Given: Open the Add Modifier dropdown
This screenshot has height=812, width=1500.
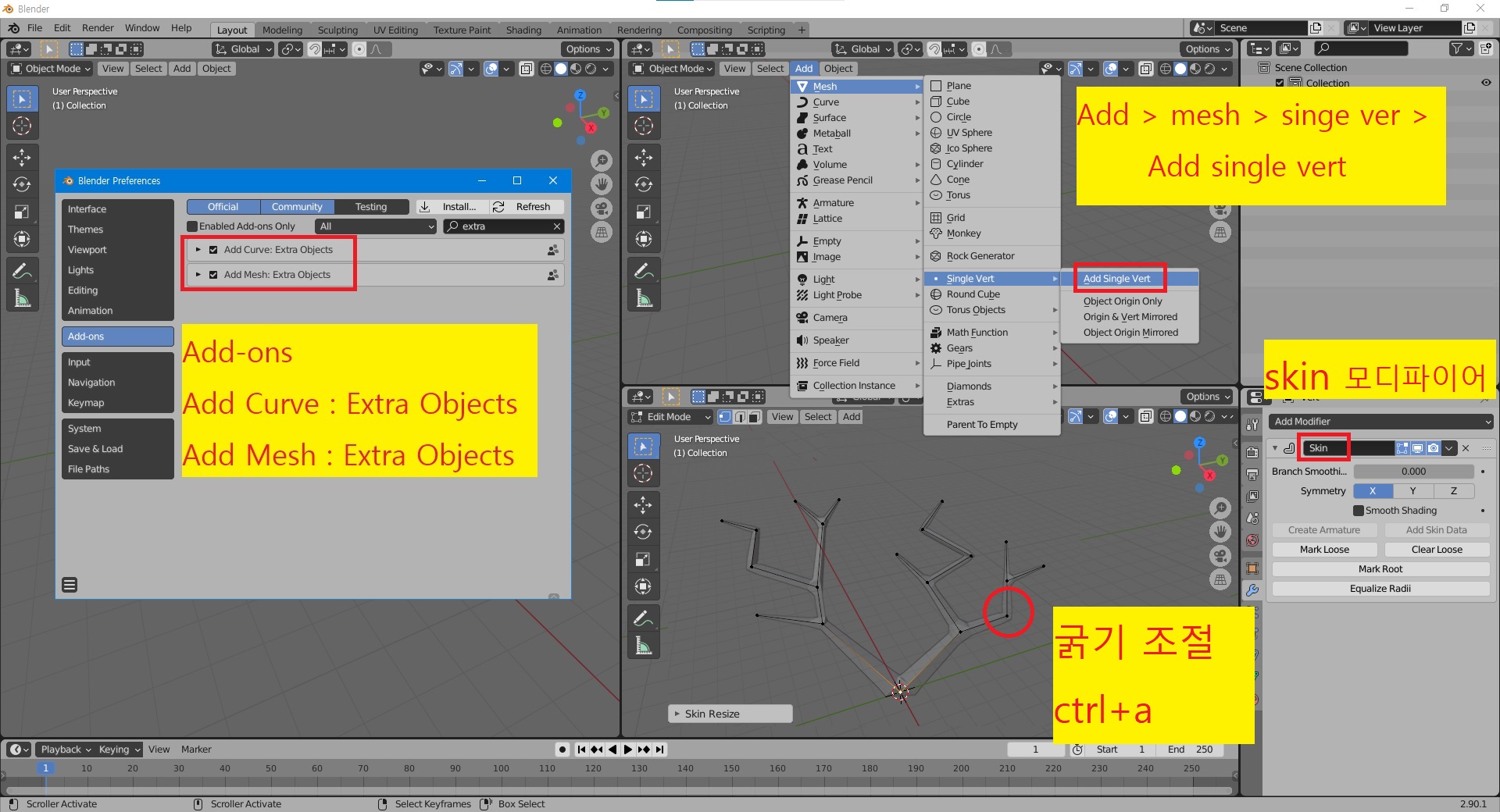Looking at the screenshot, I should (x=1380, y=422).
